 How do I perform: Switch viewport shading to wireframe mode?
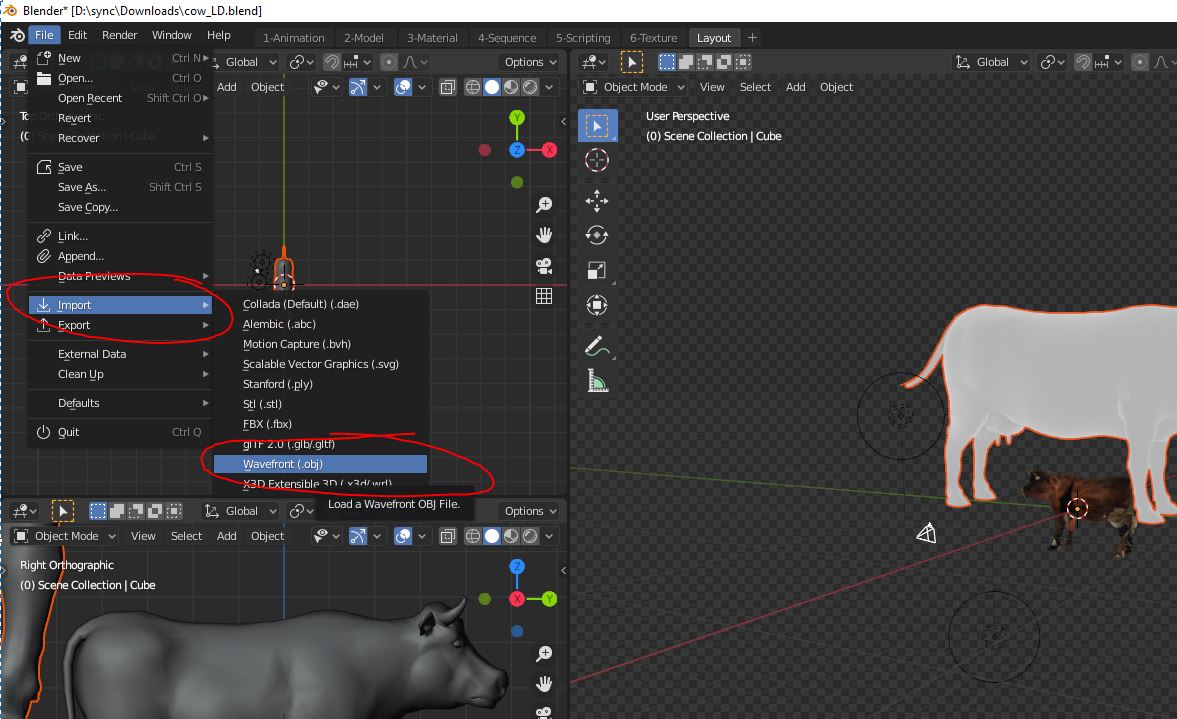click(471, 87)
